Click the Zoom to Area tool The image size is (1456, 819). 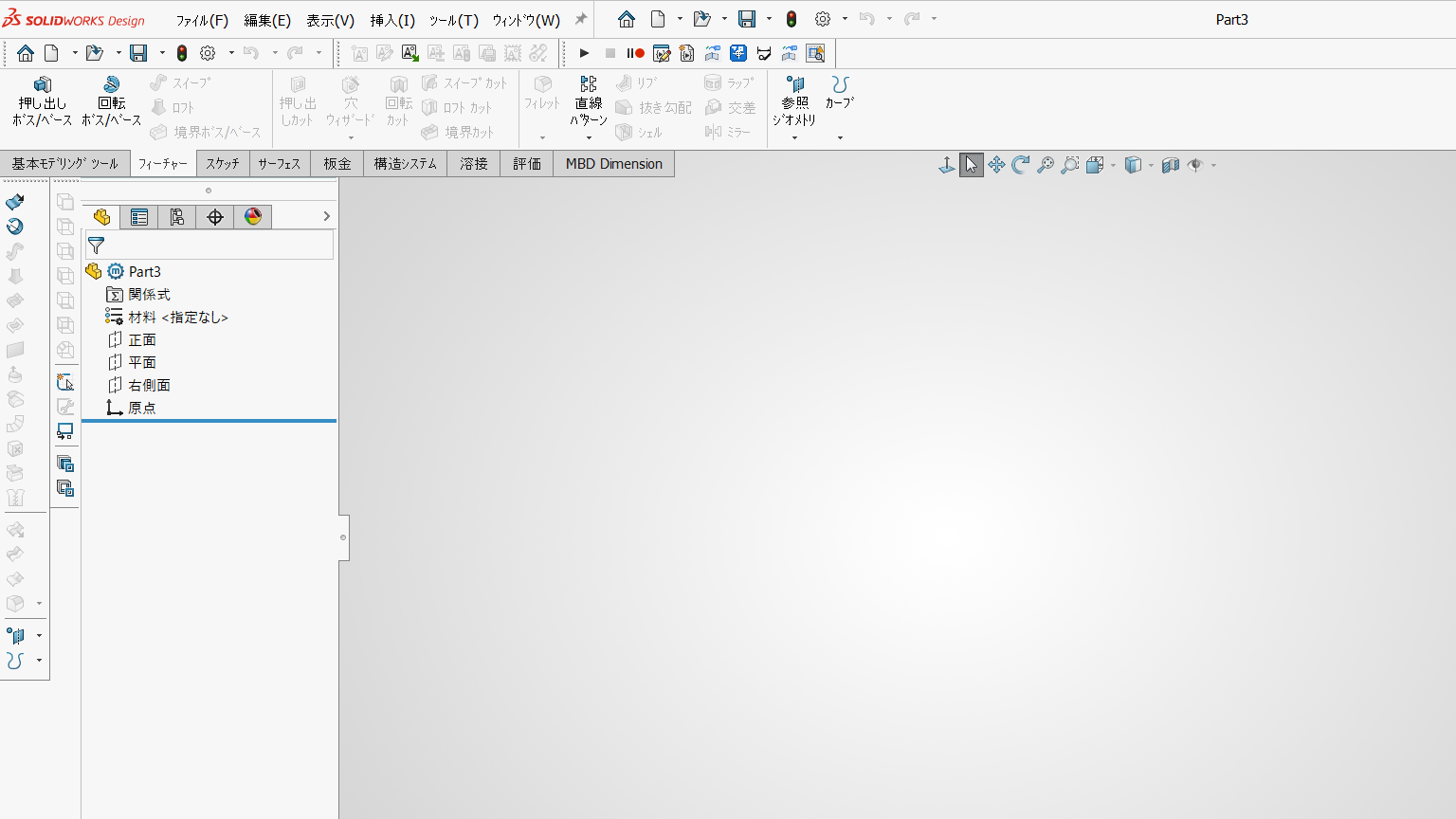[1070, 165]
